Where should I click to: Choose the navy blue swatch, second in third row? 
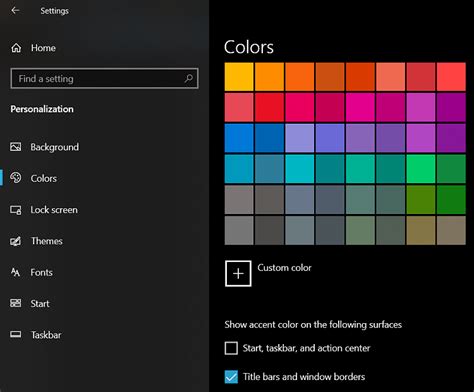(269, 138)
